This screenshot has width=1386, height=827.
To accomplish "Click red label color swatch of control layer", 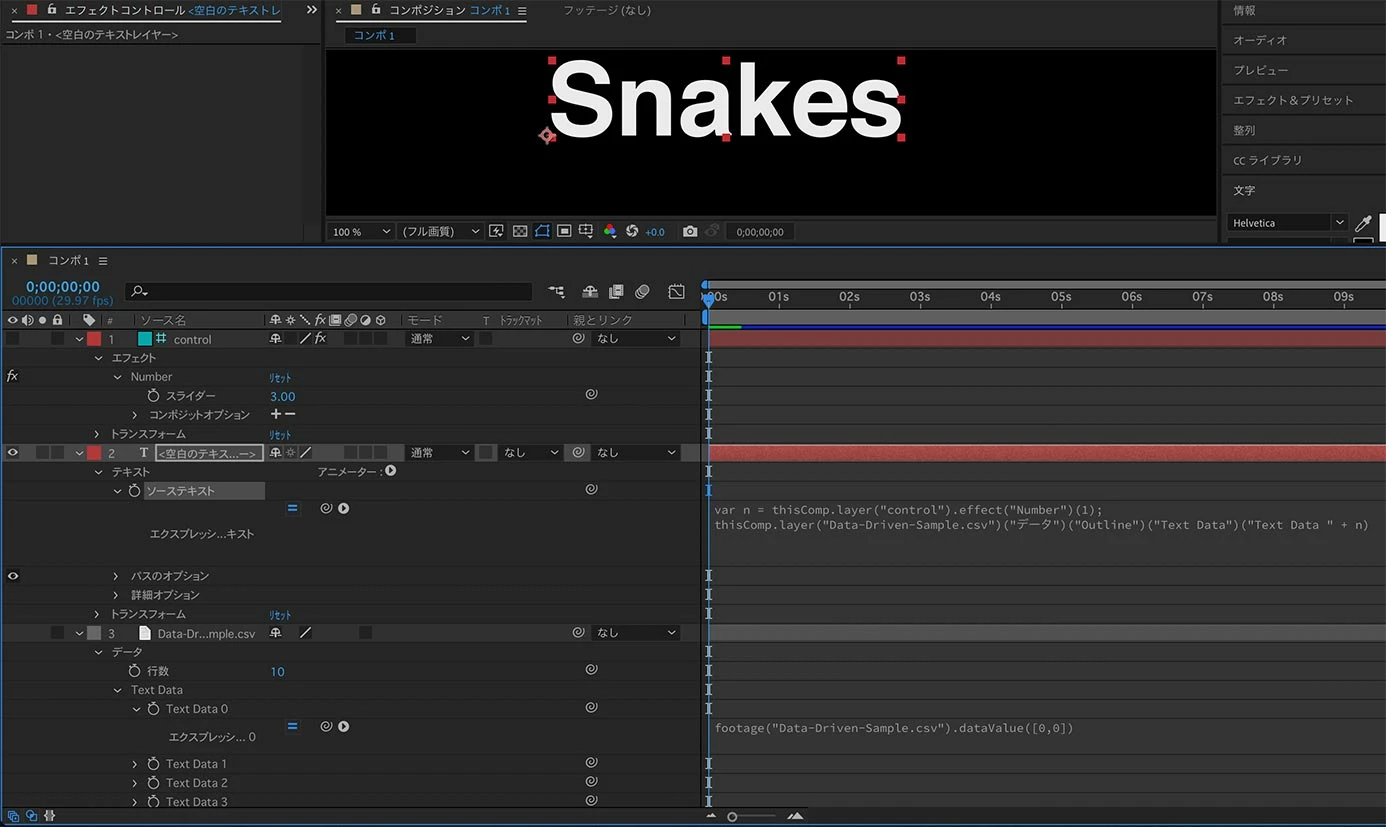I will point(94,339).
